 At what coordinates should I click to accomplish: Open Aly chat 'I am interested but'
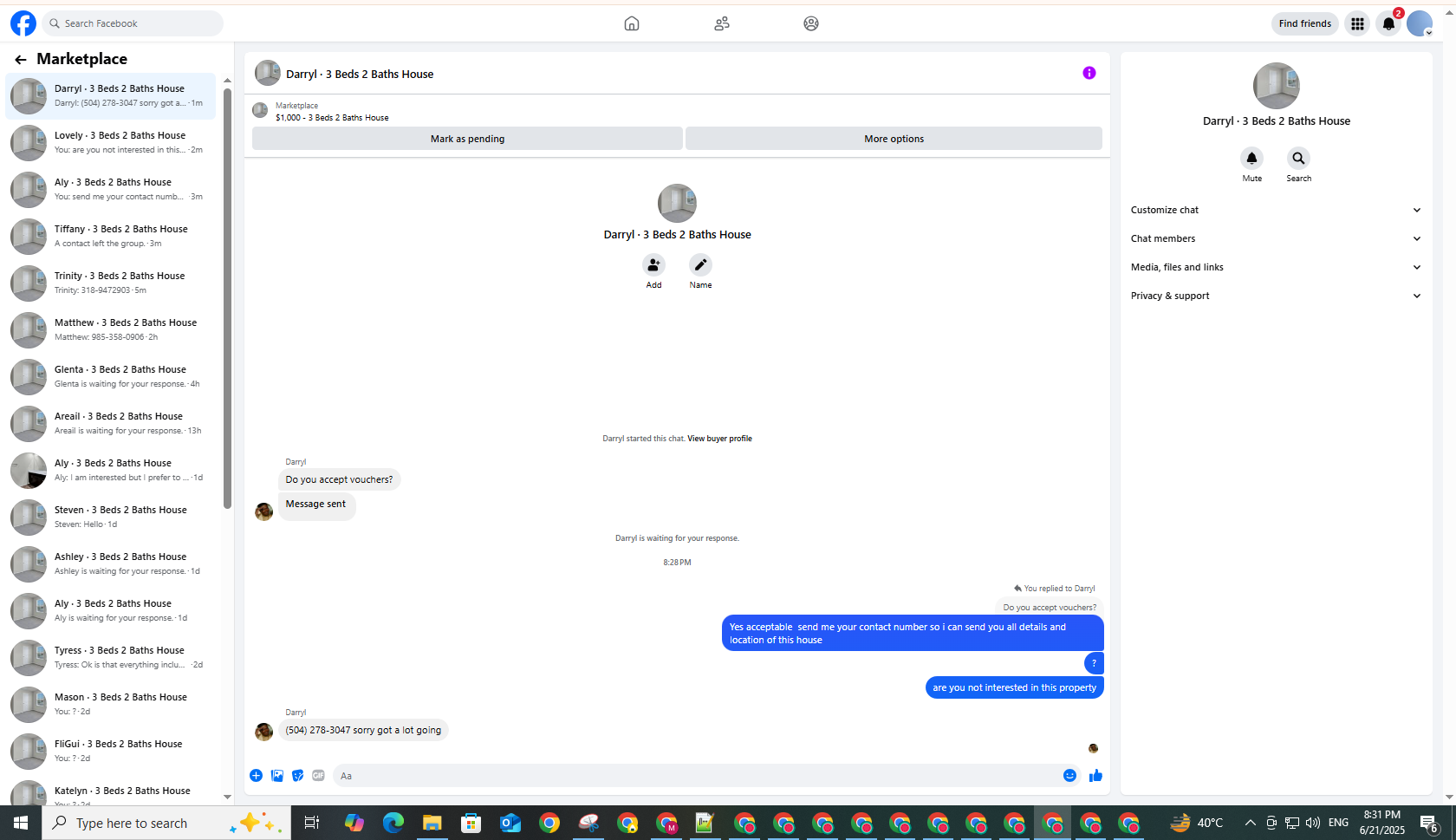pos(111,470)
